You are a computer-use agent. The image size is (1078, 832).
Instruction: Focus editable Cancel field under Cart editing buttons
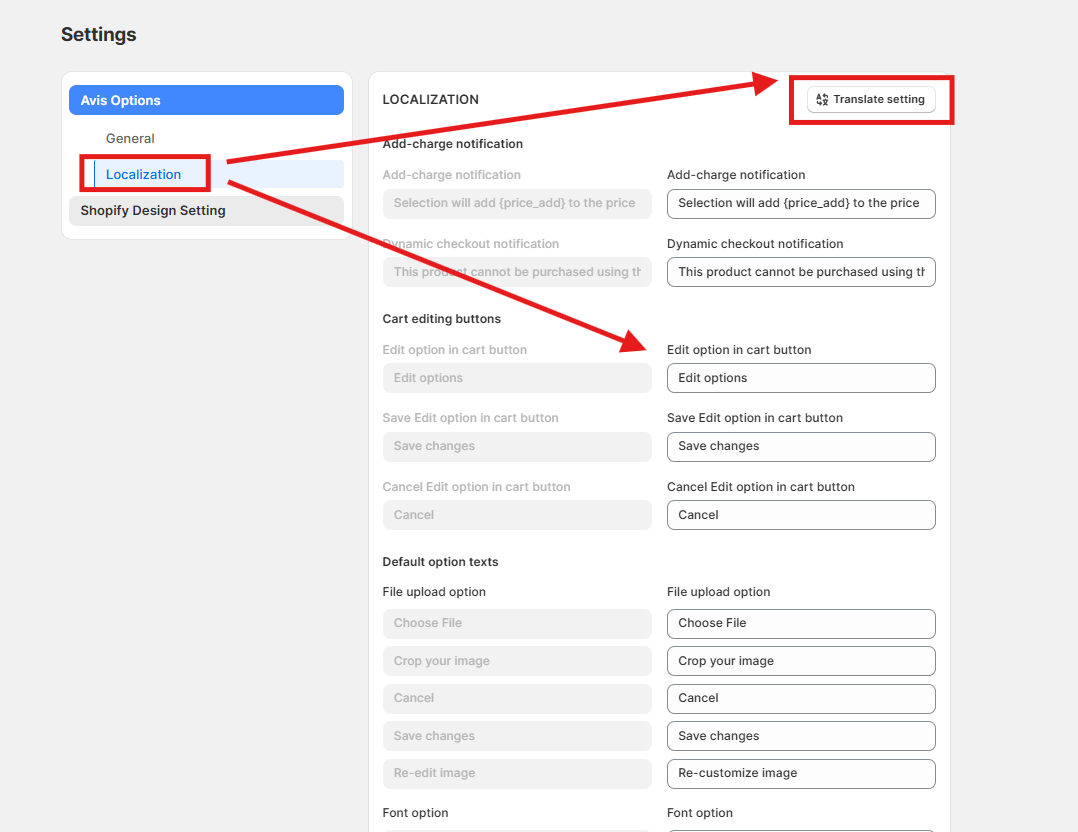click(x=800, y=515)
